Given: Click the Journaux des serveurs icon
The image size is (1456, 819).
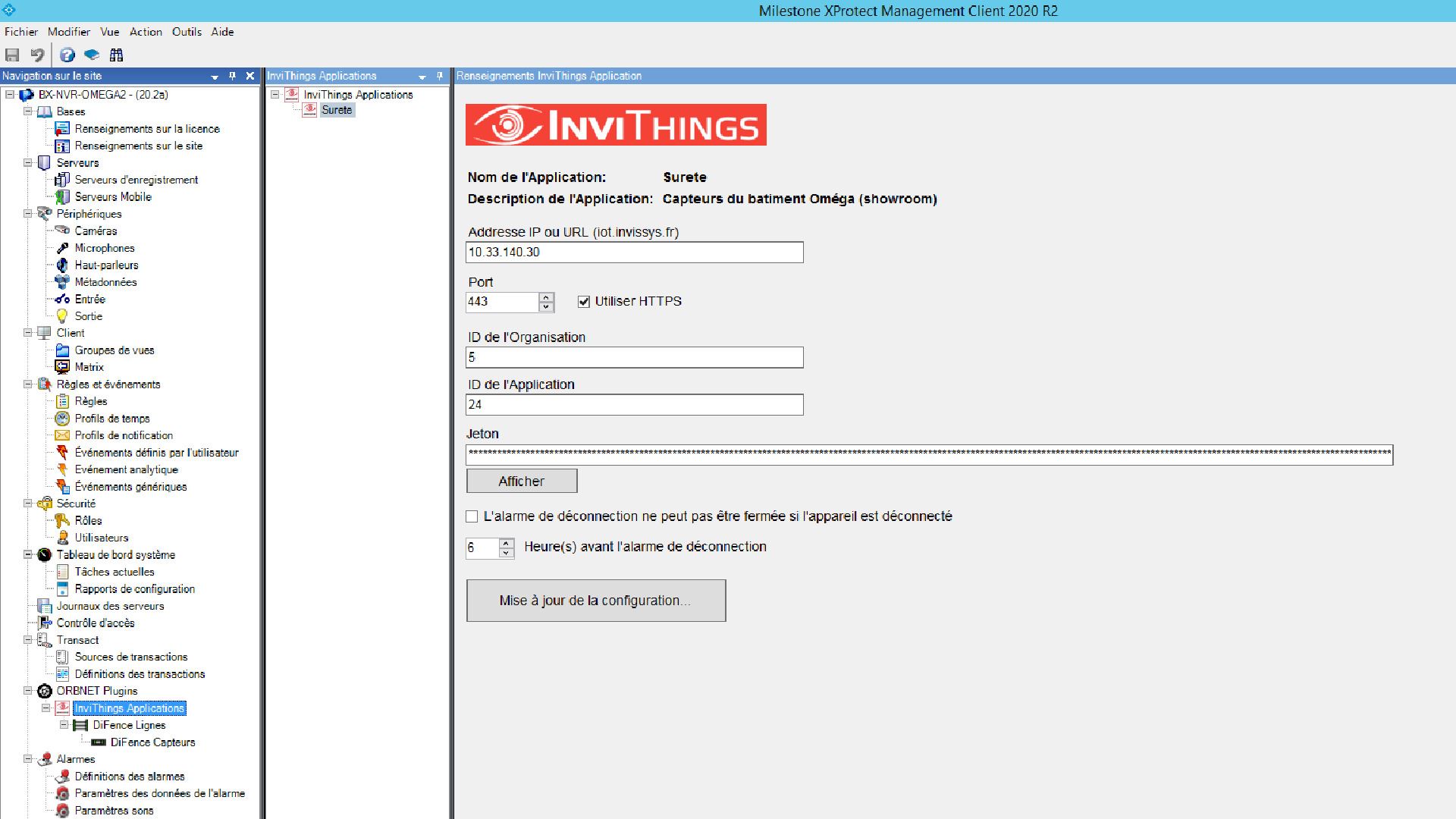Looking at the screenshot, I should point(44,606).
